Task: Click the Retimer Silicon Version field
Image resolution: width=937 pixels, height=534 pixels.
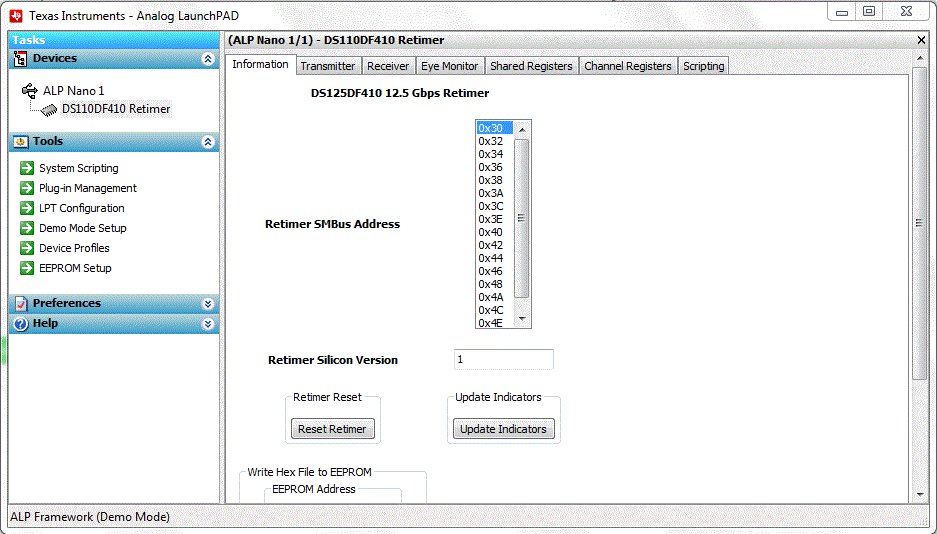Action: 504,360
